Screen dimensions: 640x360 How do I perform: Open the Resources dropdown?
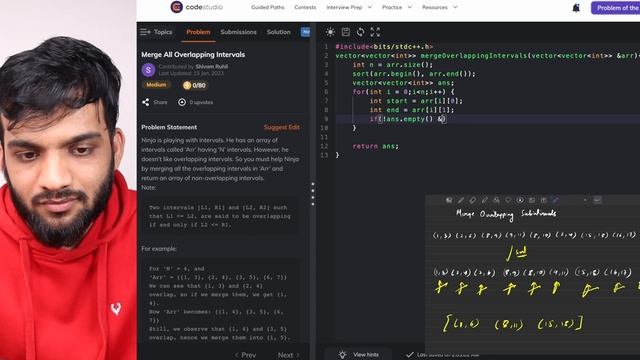(x=440, y=7)
